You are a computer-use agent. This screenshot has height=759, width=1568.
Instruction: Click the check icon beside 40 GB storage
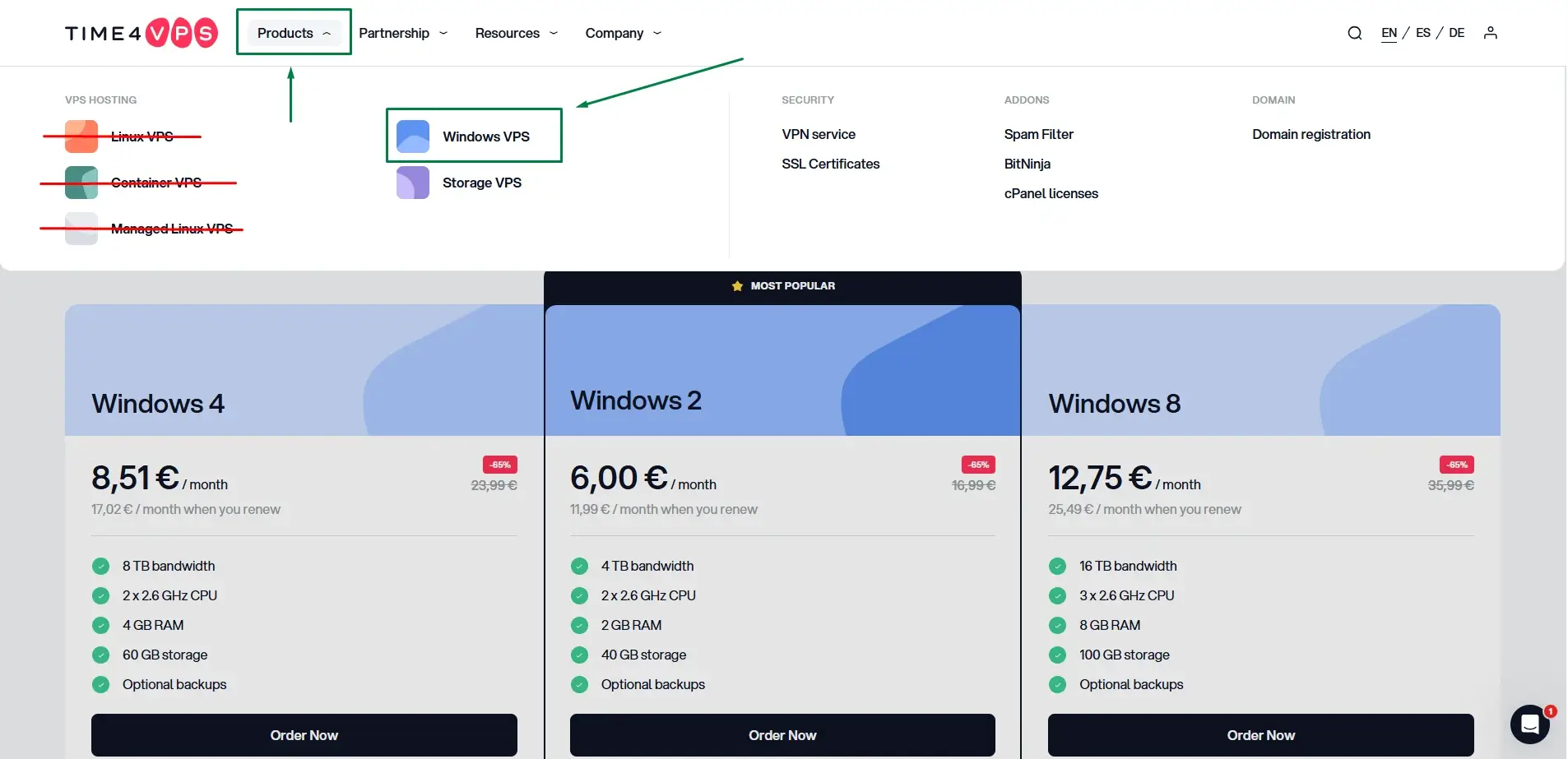click(x=579, y=655)
